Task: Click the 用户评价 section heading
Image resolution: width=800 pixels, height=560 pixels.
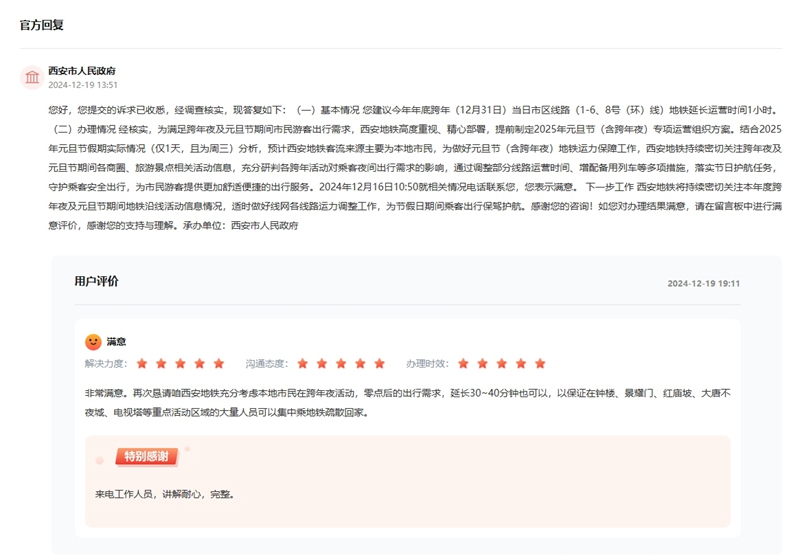Action: (x=96, y=282)
